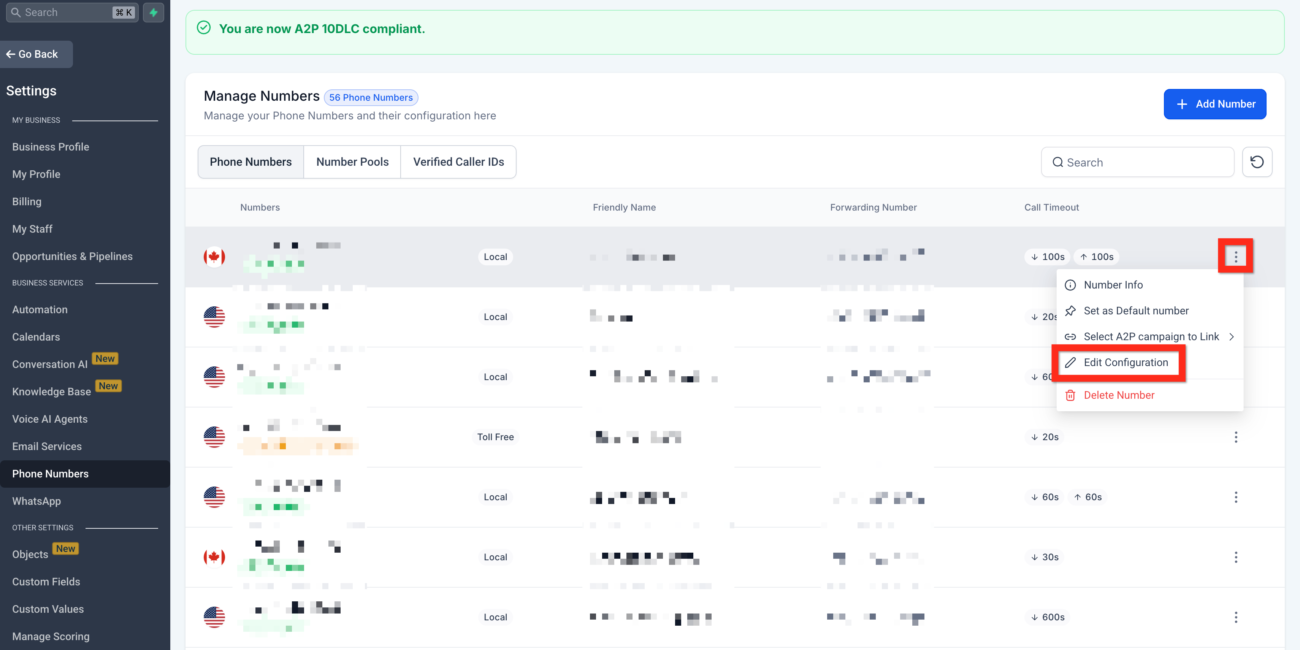
Task: Go to Business Profile settings
Action: (50, 147)
